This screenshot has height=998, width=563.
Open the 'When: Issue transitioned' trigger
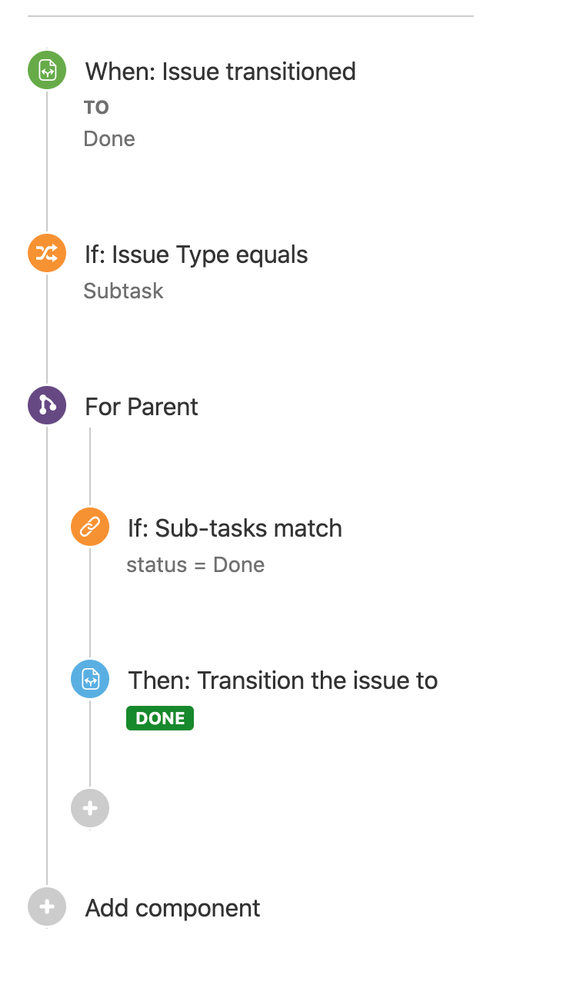point(220,71)
